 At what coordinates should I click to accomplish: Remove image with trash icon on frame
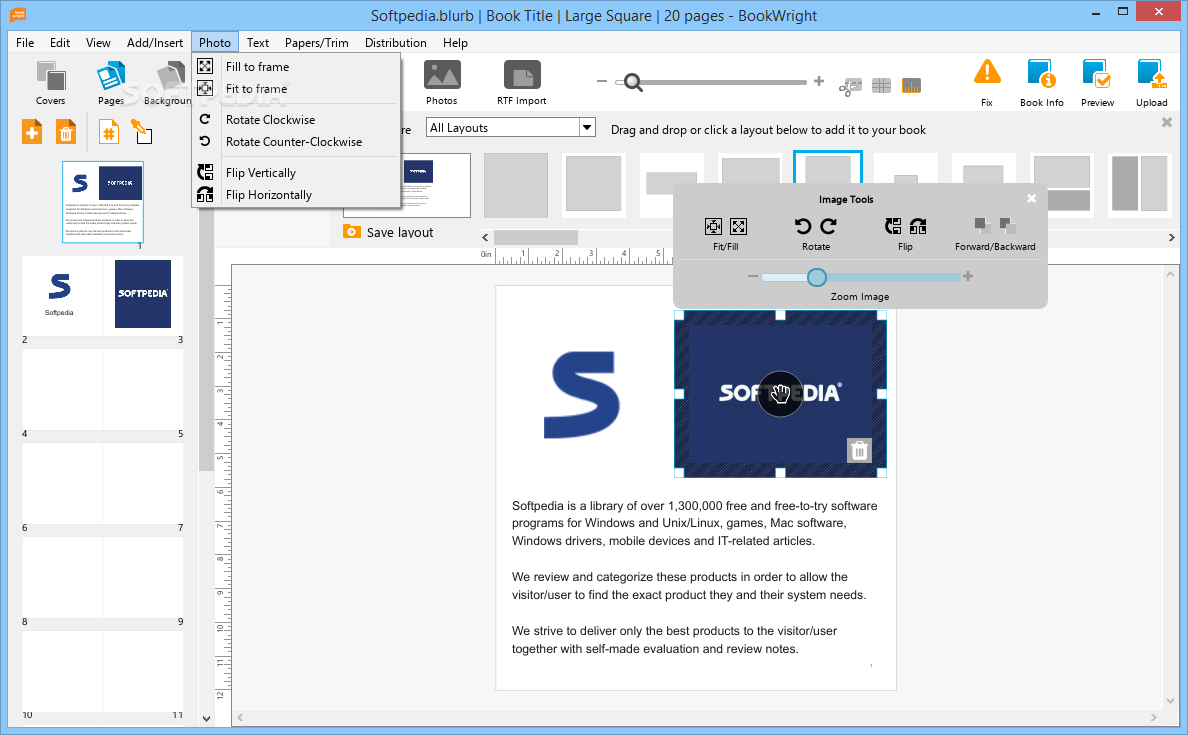(859, 451)
